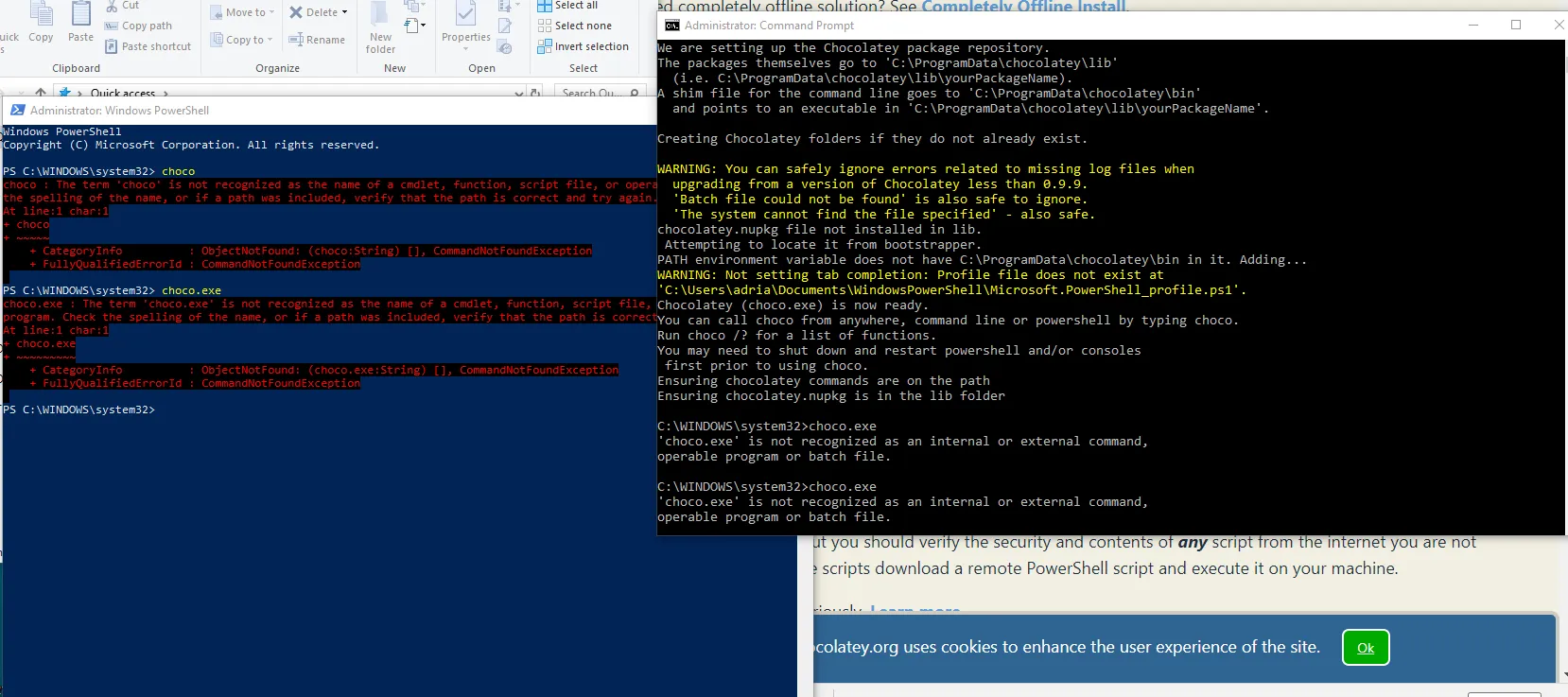Open the Easy access dropdown in New group
This screenshot has width=1568, height=697.
[x=415, y=26]
